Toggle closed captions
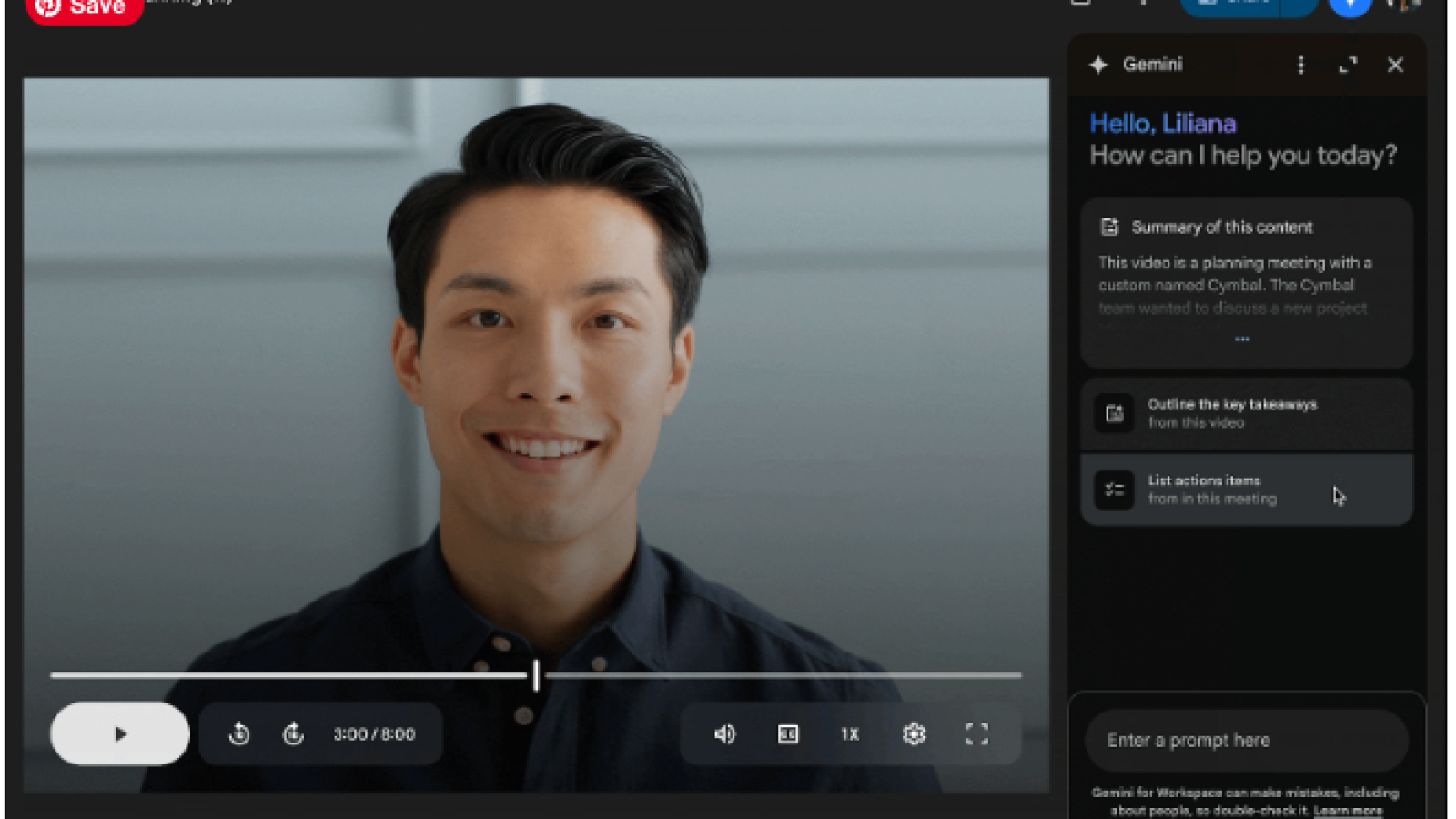The image size is (1456, 819). (788, 733)
